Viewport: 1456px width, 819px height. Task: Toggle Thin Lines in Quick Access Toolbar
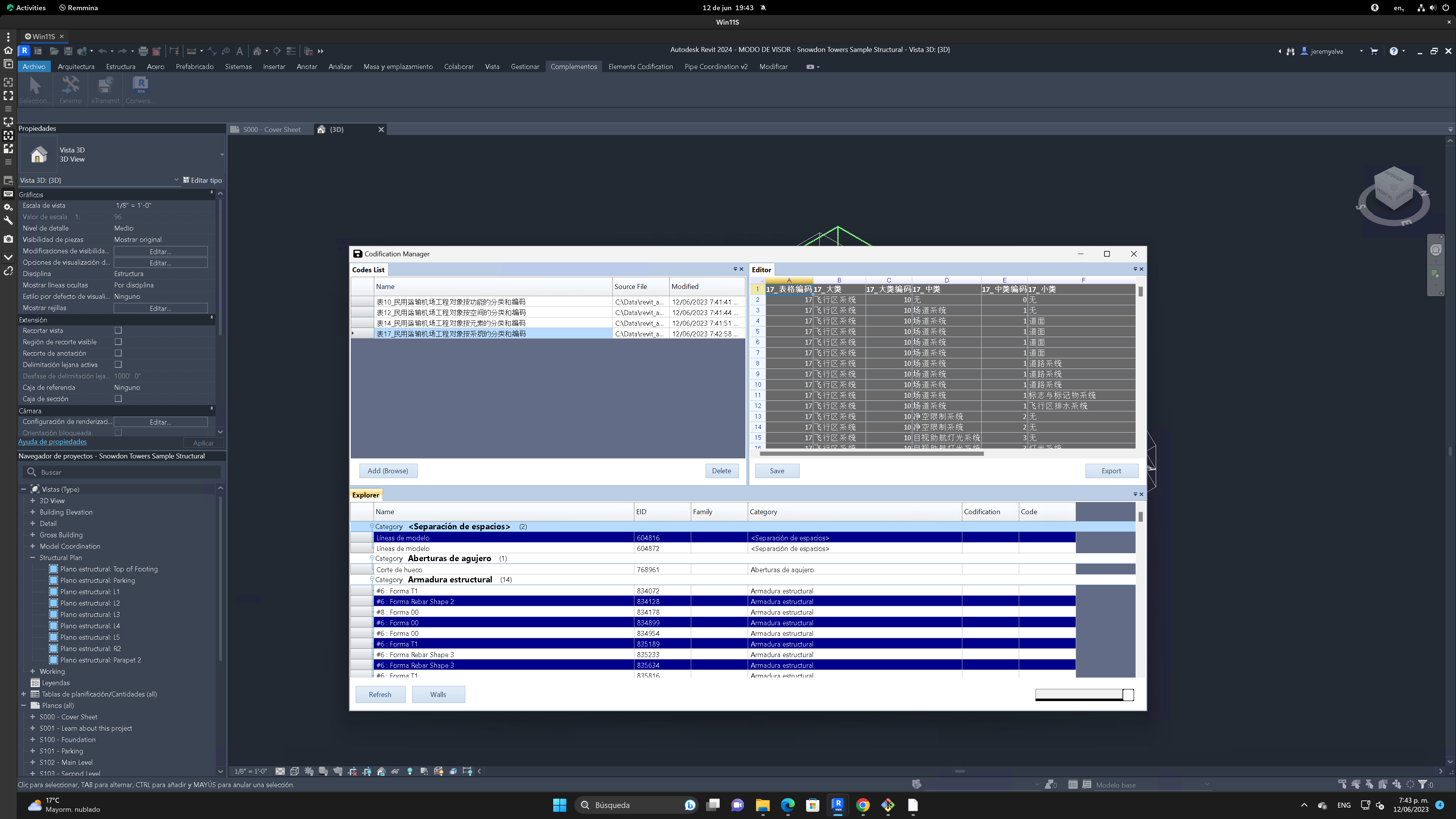point(290,51)
